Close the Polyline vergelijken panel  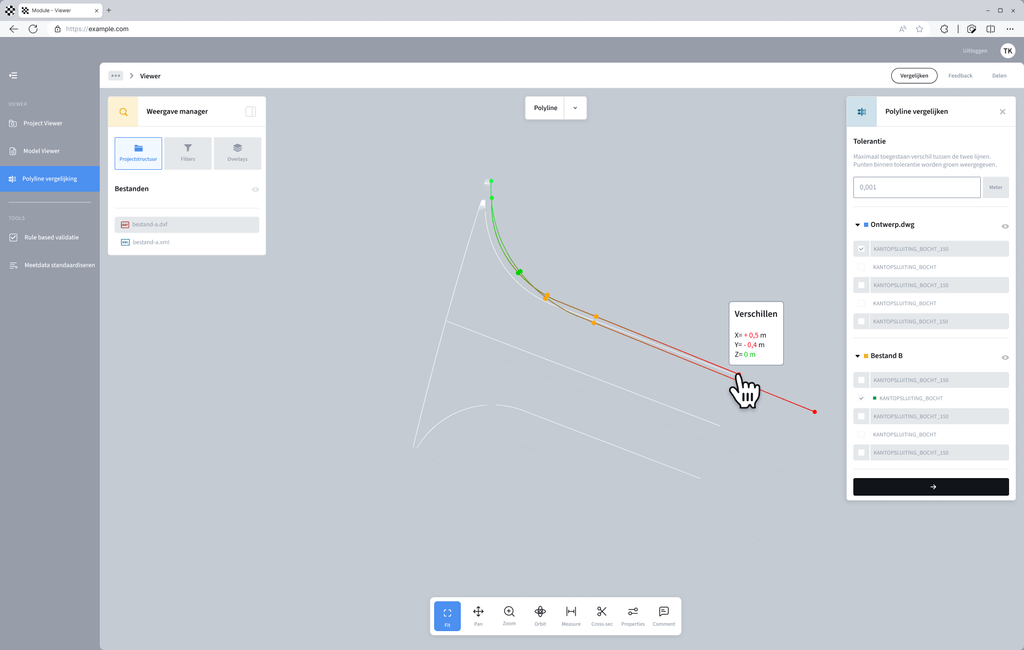click(1002, 112)
